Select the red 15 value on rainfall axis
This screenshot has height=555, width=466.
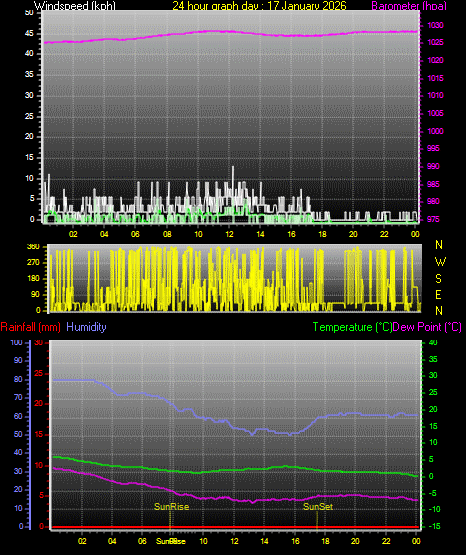[x=38, y=434]
